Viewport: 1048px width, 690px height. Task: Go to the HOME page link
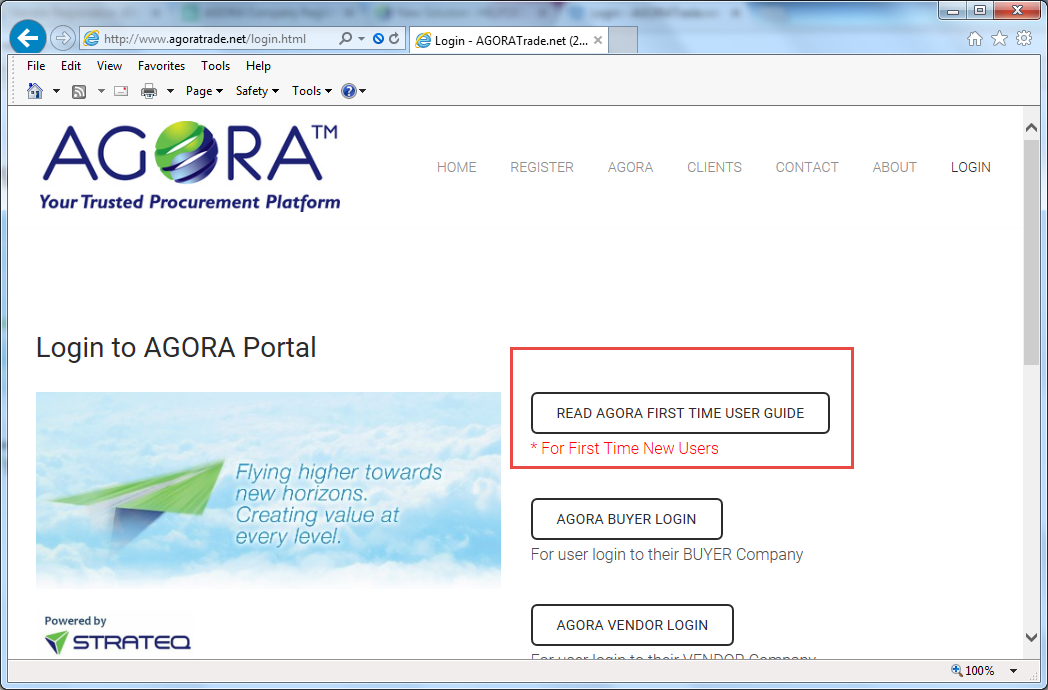coord(456,167)
